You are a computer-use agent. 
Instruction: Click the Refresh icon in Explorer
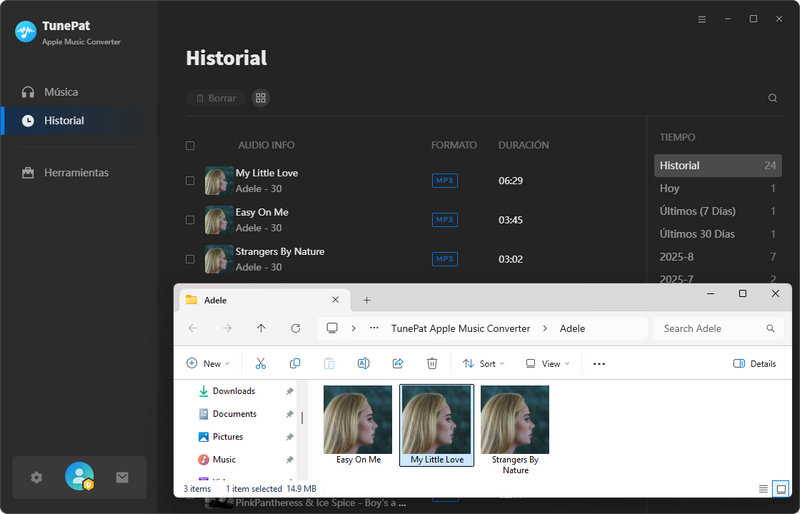pos(295,328)
